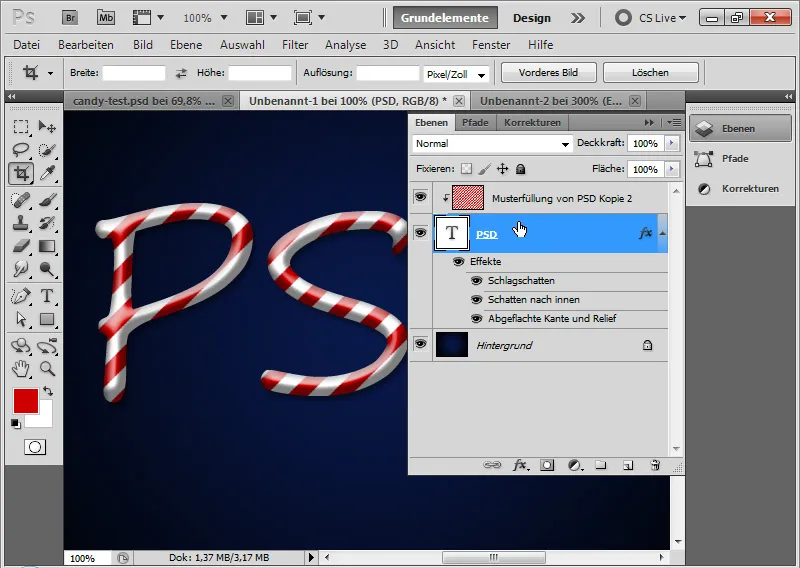
Task: Select the Blur tool
Action: point(21,269)
